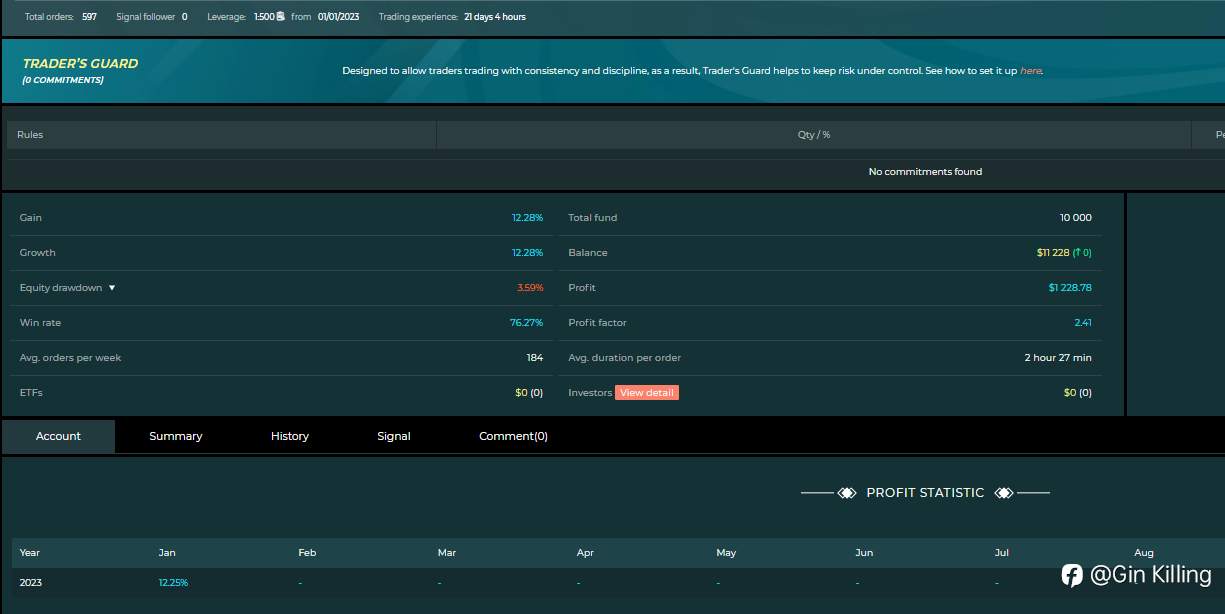Click the 2023 year row label
This screenshot has height=614, width=1225.
(x=31, y=582)
